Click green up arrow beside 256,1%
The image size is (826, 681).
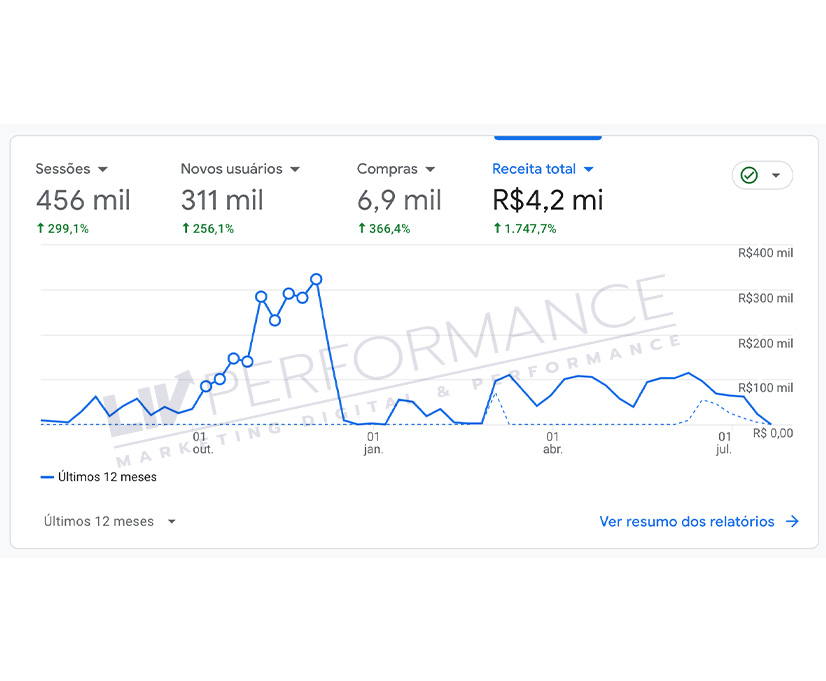186,228
